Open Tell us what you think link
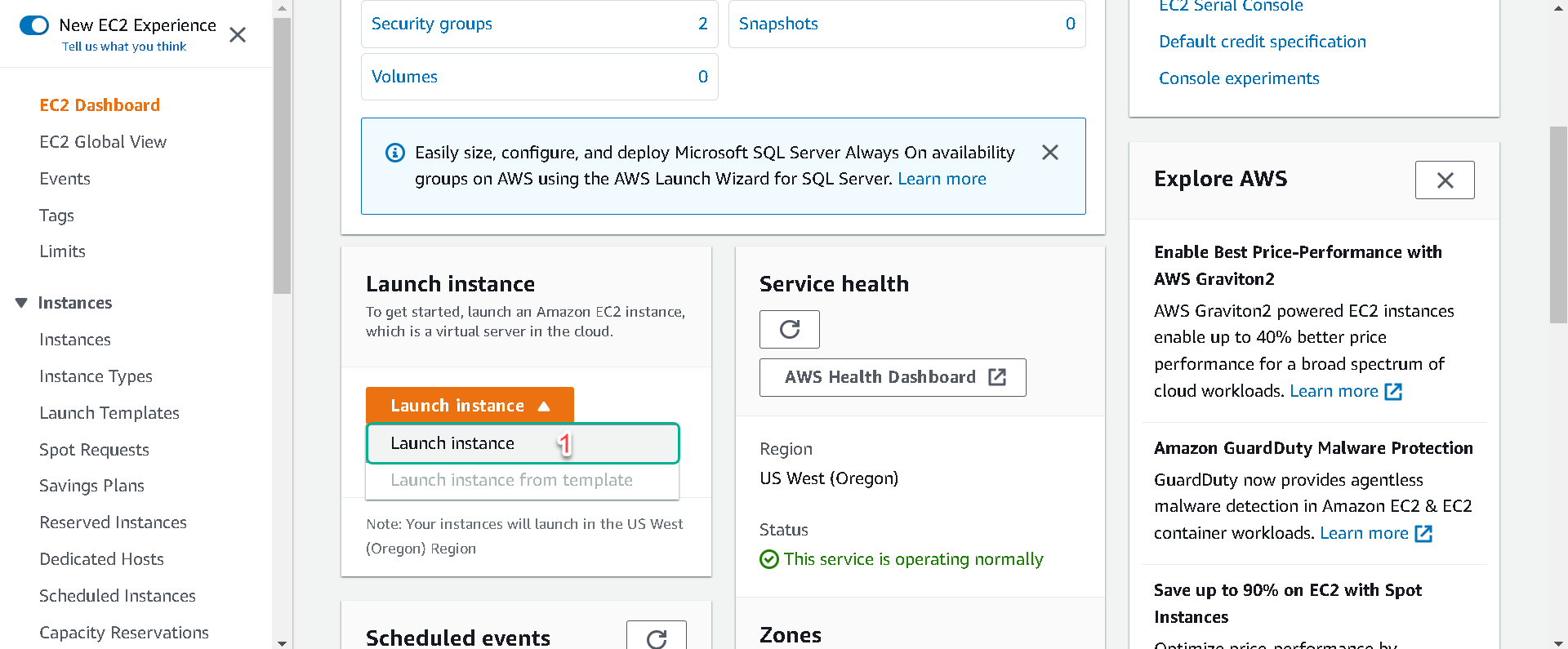The image size is (1568, 649). click(124, 47)
